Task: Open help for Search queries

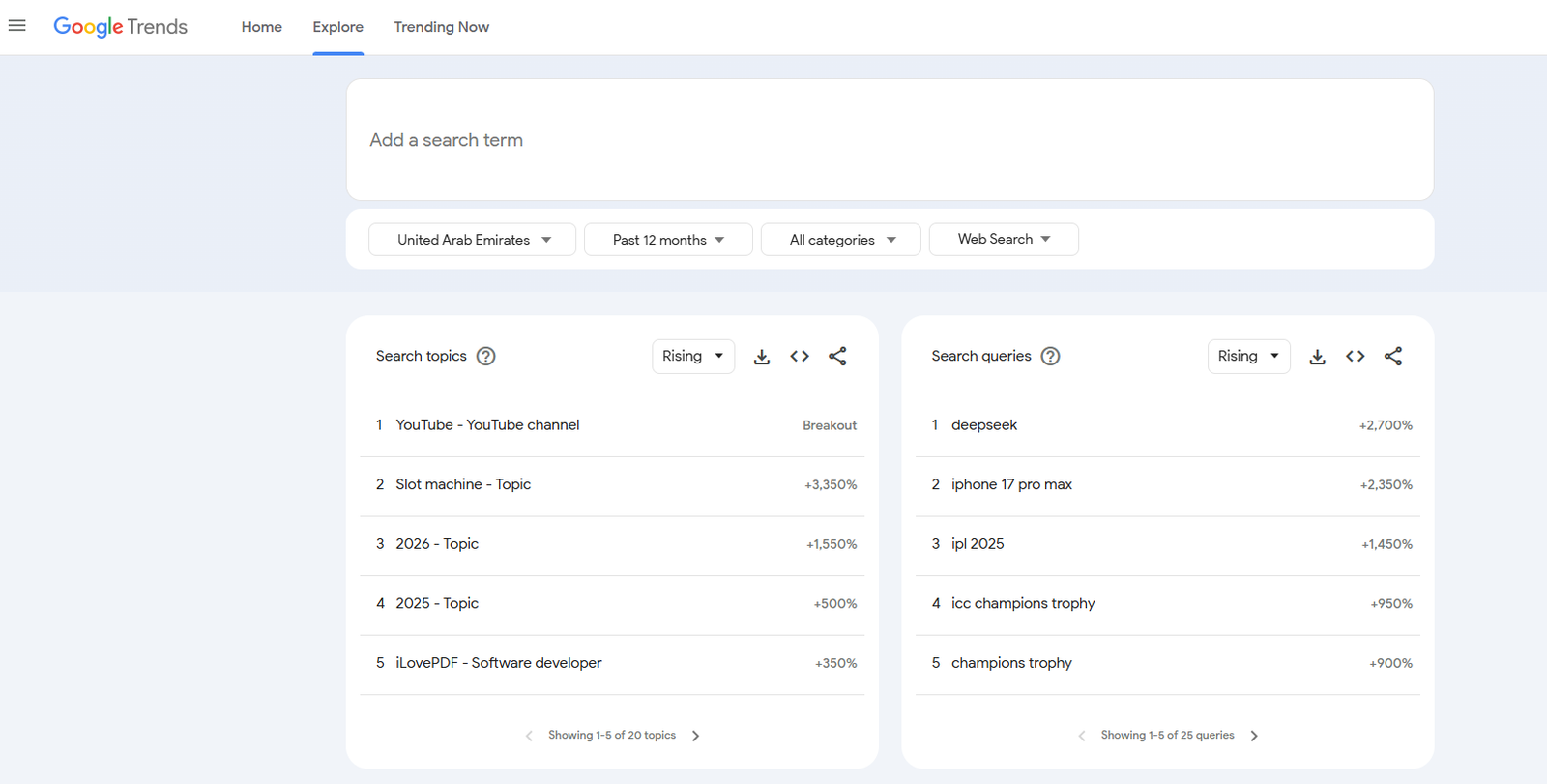Action: 1050,356
